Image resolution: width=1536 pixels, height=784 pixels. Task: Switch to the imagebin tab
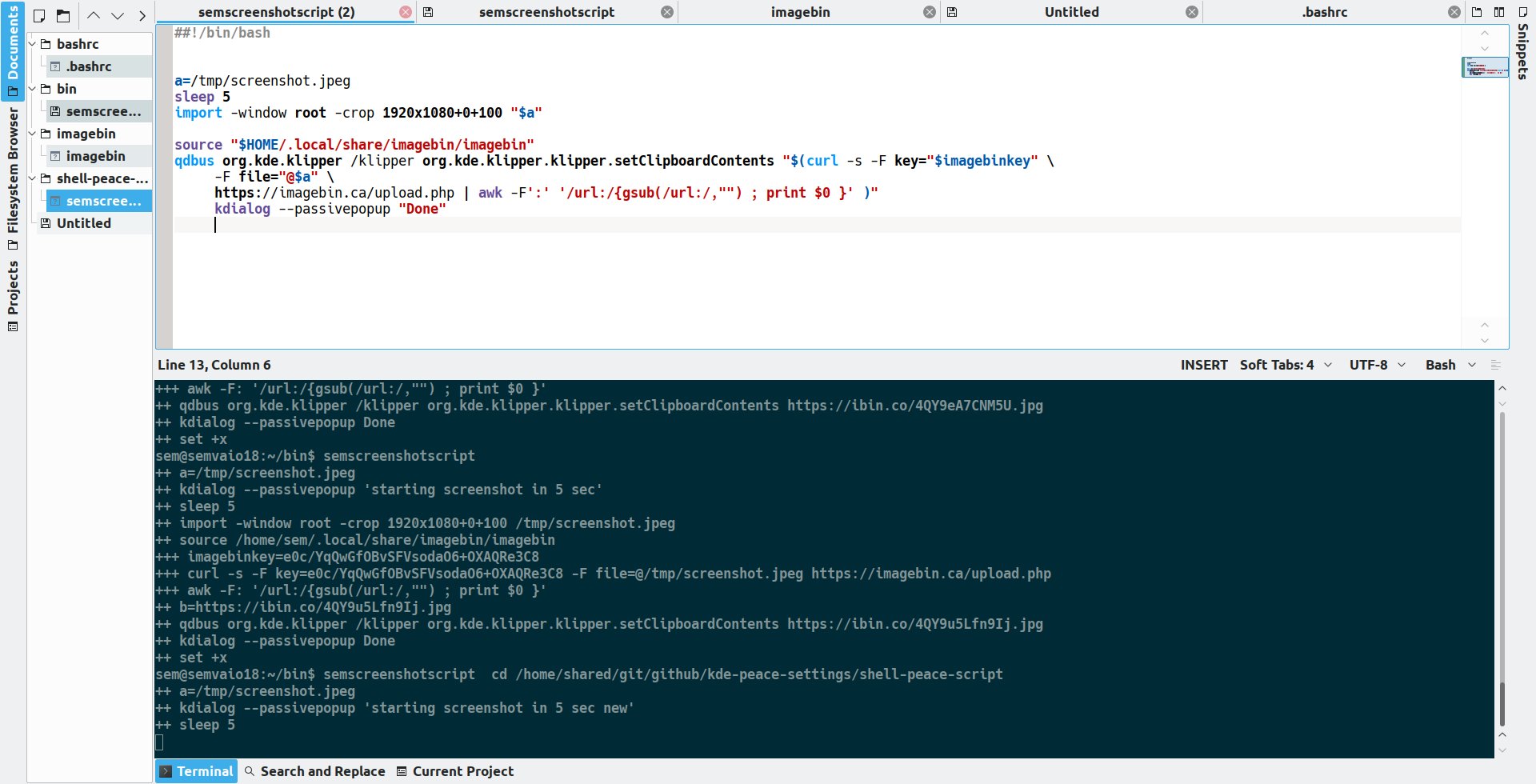point(800,12)
